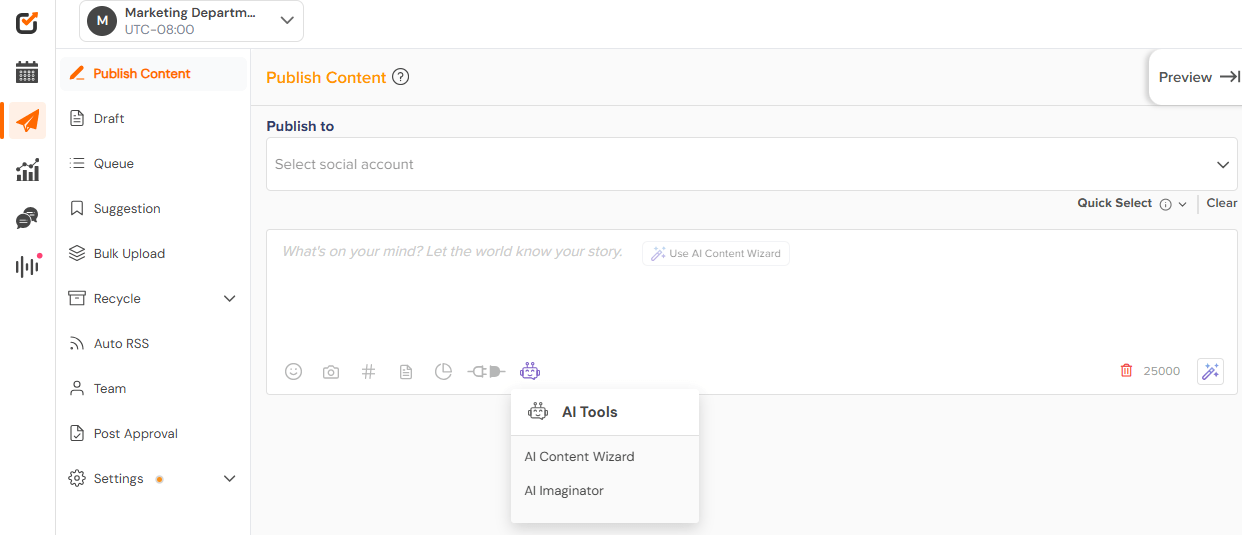
Task: Click the UTC-08:00 timezone text
Action: pyautogui.click(x=160, y=30)
